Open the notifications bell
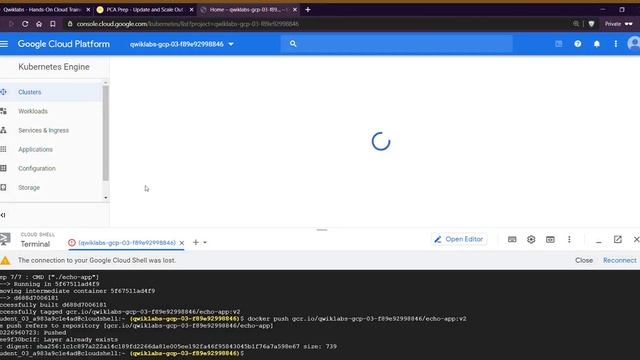Screen dimensions: 640x360 pyautogui.click(x=597, y=44)
